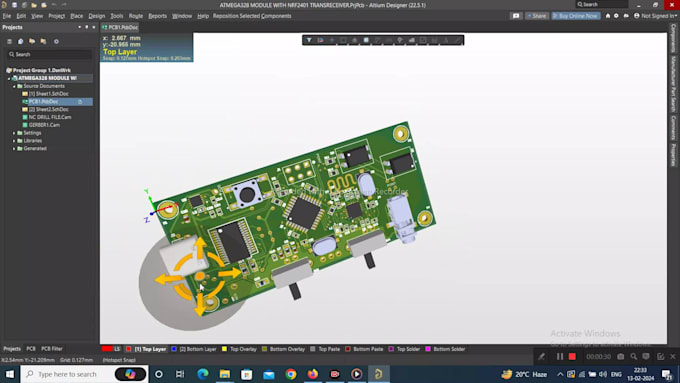The height and width of the screenshot is (383, 680).
Task: Open the File menu
Action: pos(7,16)
